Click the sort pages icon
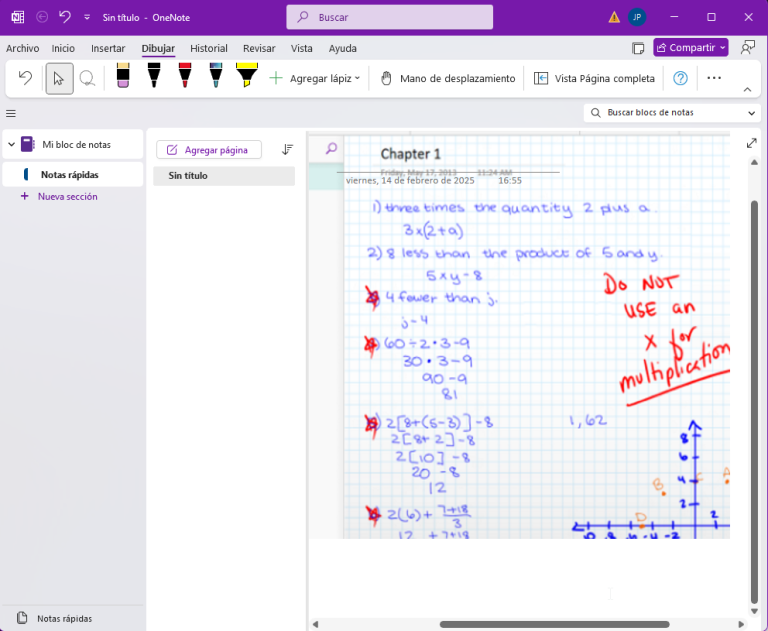This screenshot has height=631, width=768. [287, 150]
